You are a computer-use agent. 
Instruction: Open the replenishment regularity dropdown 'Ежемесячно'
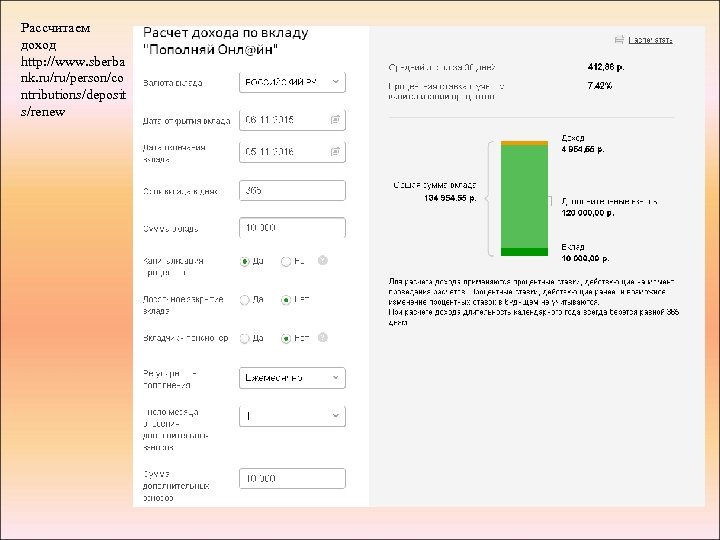292,378
